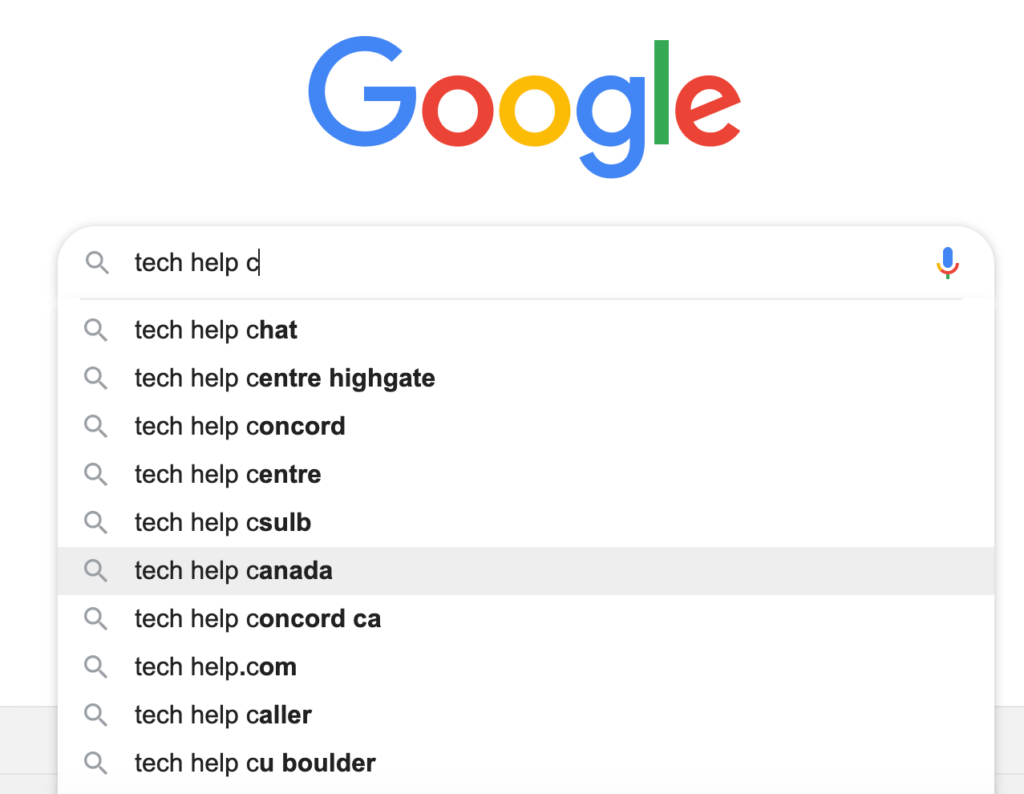The image size is (1024, 794).
Task: Click the search icon next to 'tech help.com'
Action: click(x=96, y=667)
